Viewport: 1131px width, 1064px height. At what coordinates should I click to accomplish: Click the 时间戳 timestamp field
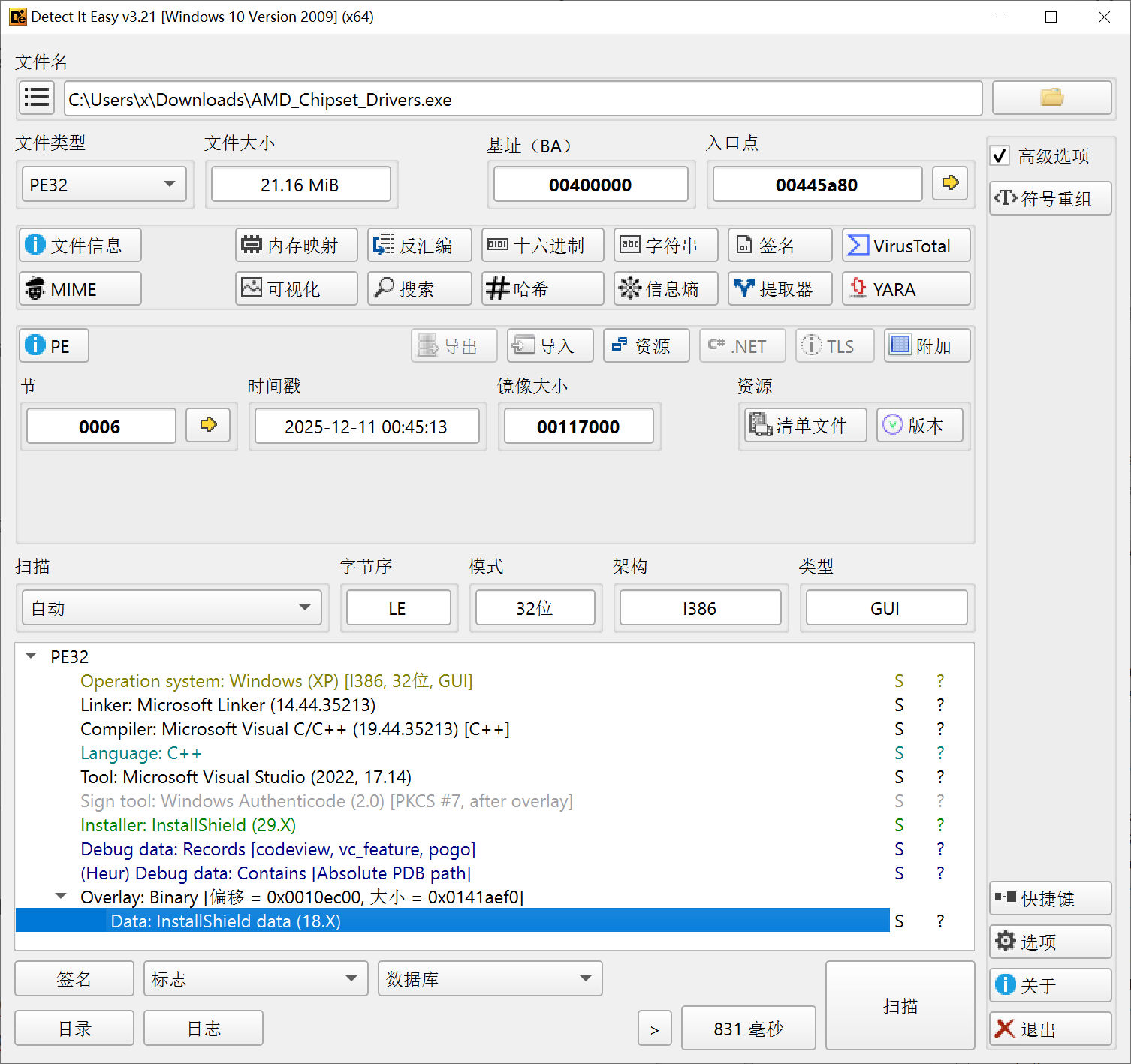367,427
